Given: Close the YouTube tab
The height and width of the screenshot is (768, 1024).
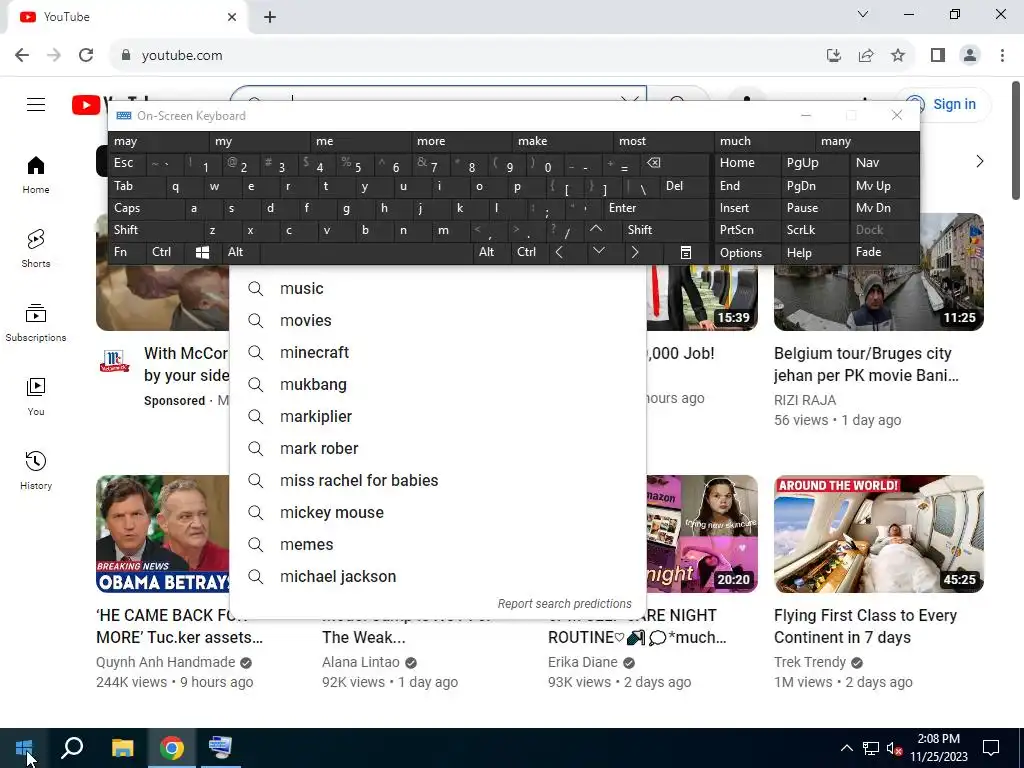Looking at the screenshot, I should point(232,17).
